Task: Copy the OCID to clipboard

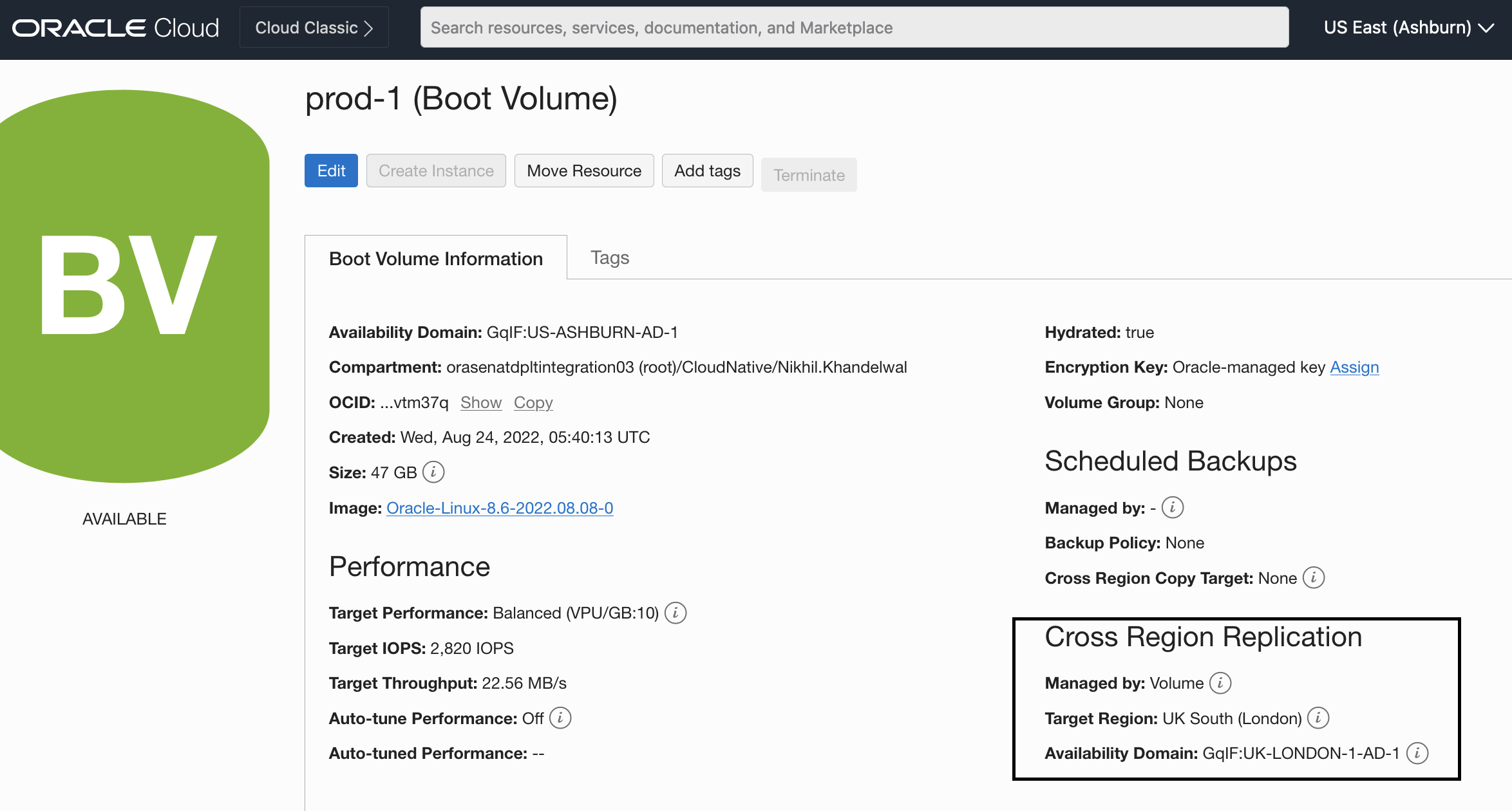Action: [533, 402]
